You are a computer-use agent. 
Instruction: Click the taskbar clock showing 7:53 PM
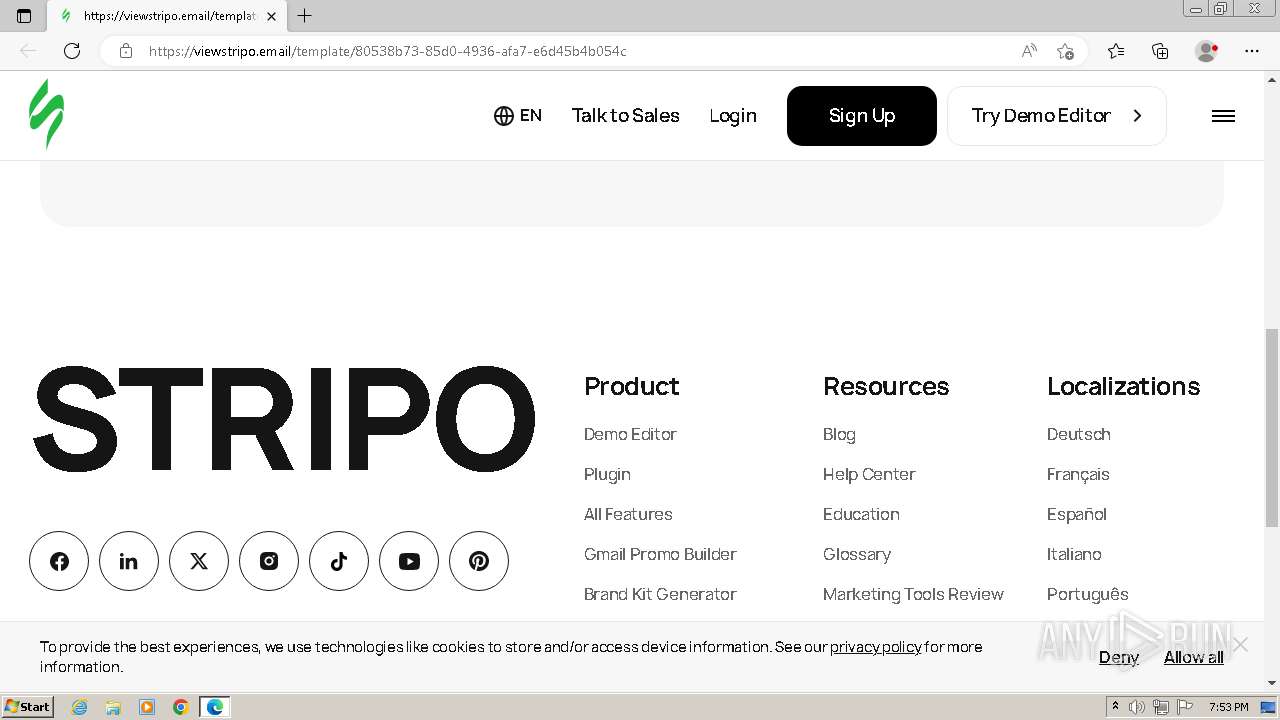click(1229, 707)
